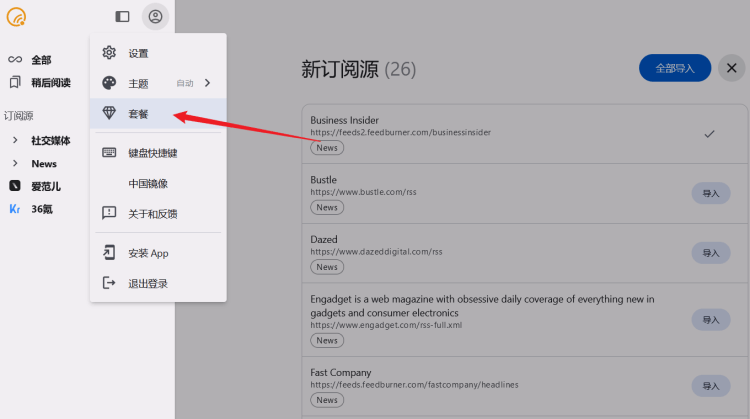Import the Bustle feed

click(x=711, y=193)
